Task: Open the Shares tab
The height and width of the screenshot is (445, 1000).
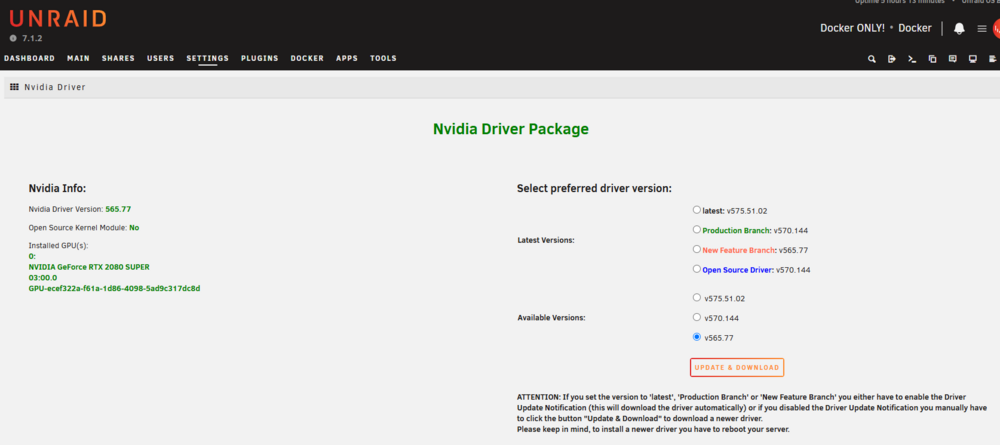Action: 119,58
